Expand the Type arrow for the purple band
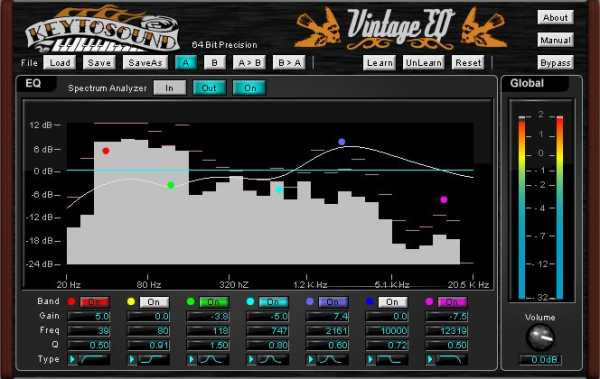The image size is (600, 379). [311, 359]
